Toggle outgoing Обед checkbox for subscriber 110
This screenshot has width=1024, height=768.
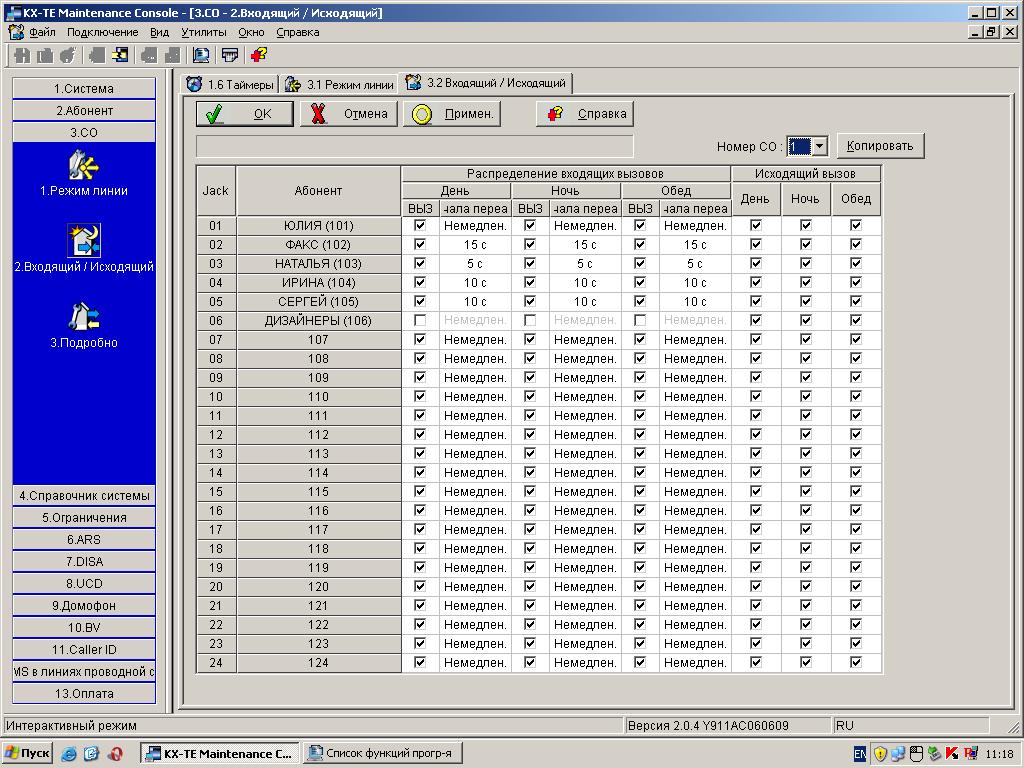(856, 396)
